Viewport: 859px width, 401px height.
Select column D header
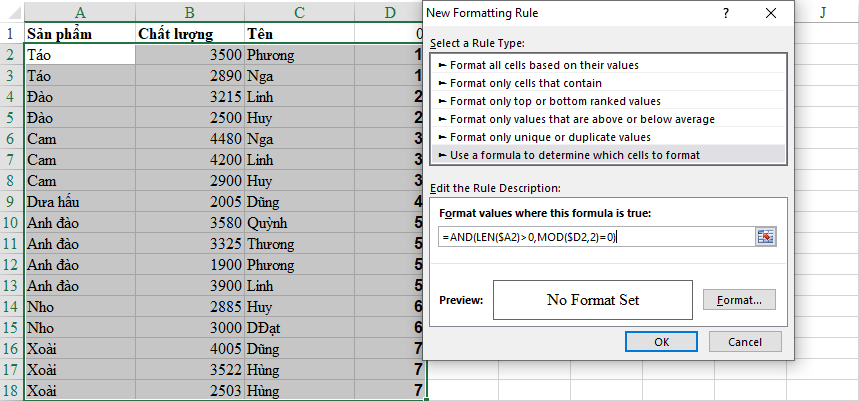(390, 12)
